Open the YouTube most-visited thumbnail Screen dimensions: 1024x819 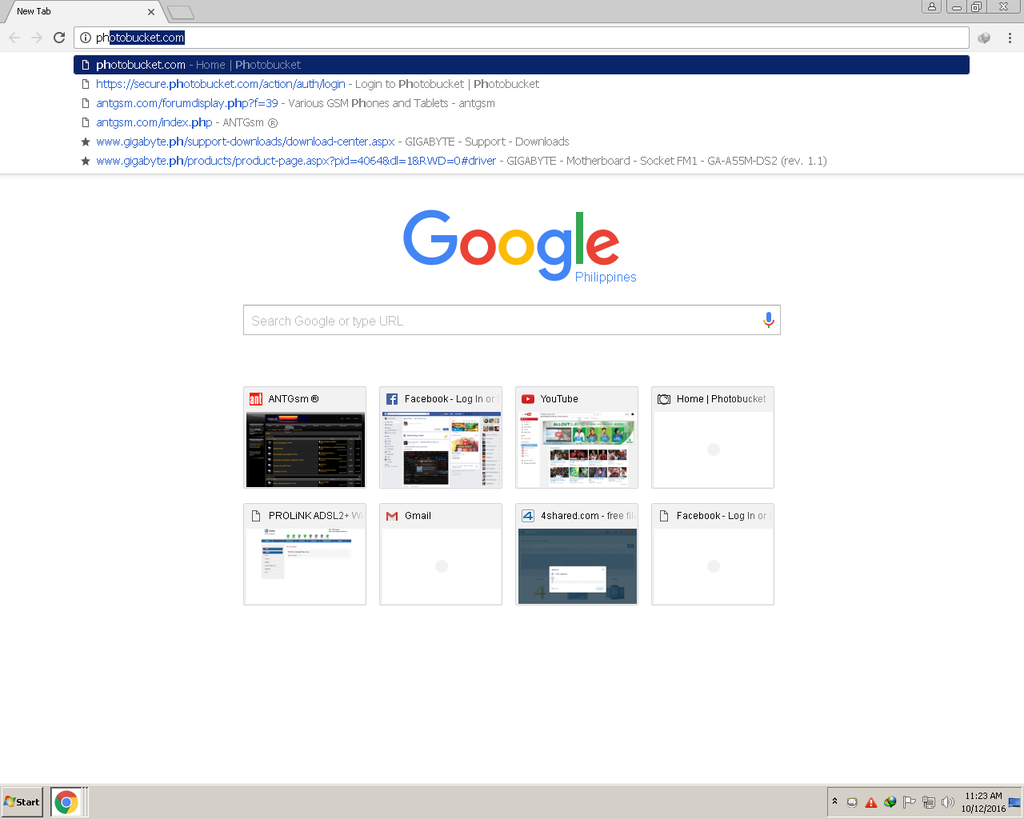[x=576, y=437]
